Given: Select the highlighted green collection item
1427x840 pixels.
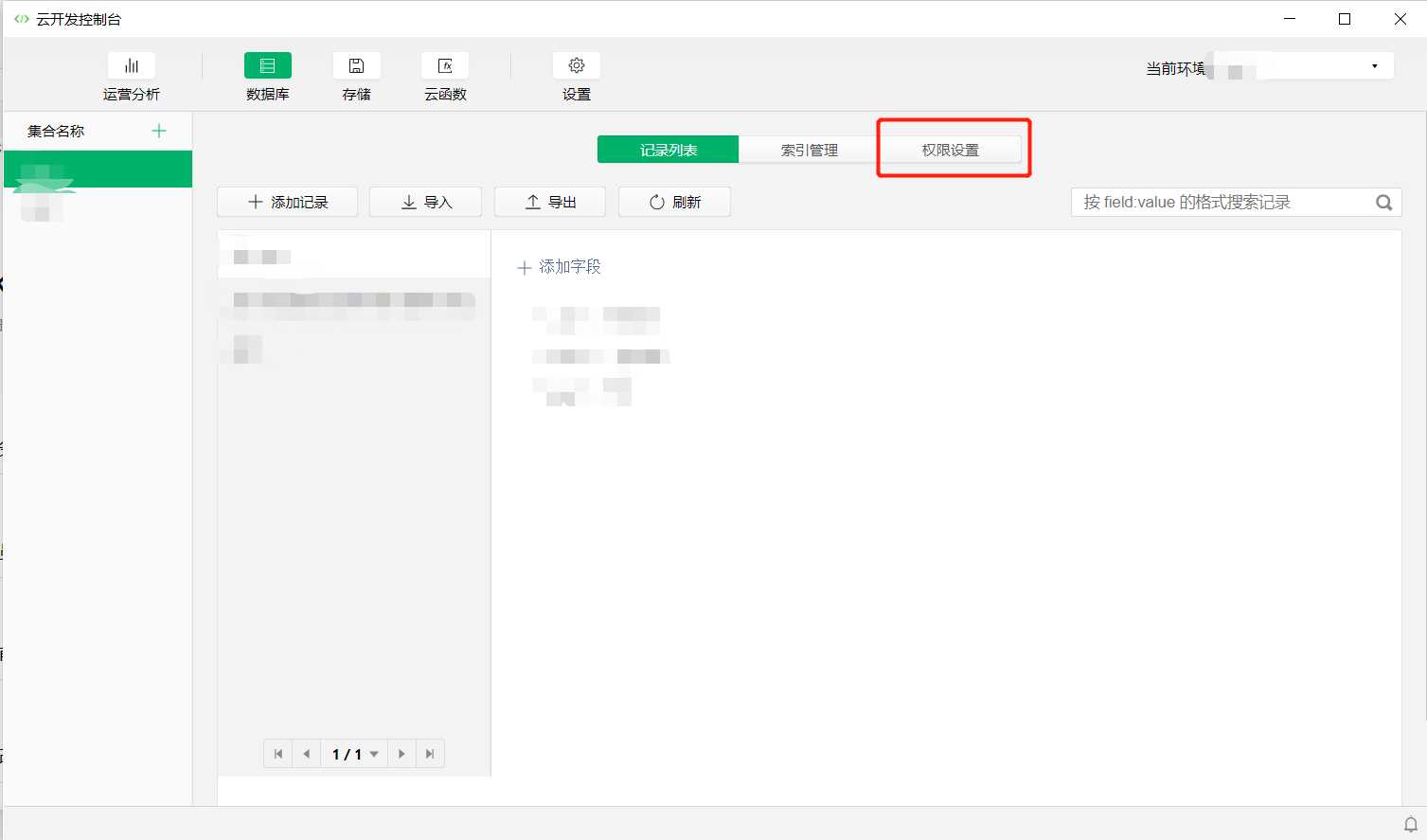Looking at the screenshot, I should [x=98, y=169].
